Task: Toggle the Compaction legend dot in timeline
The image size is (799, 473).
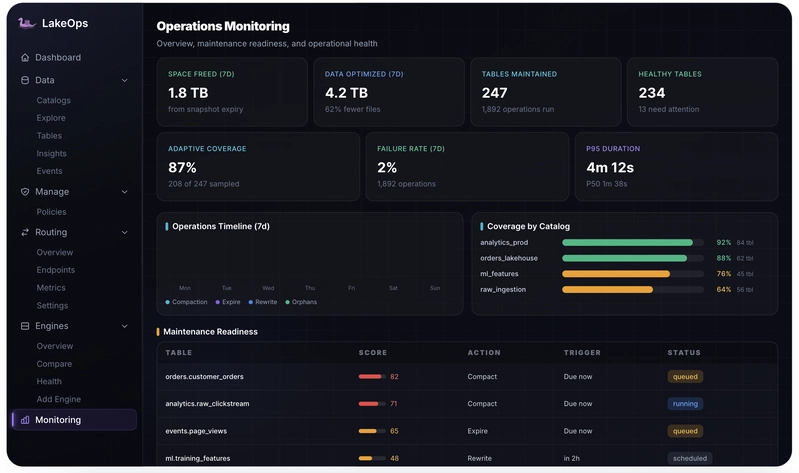Action: point(168,302)
